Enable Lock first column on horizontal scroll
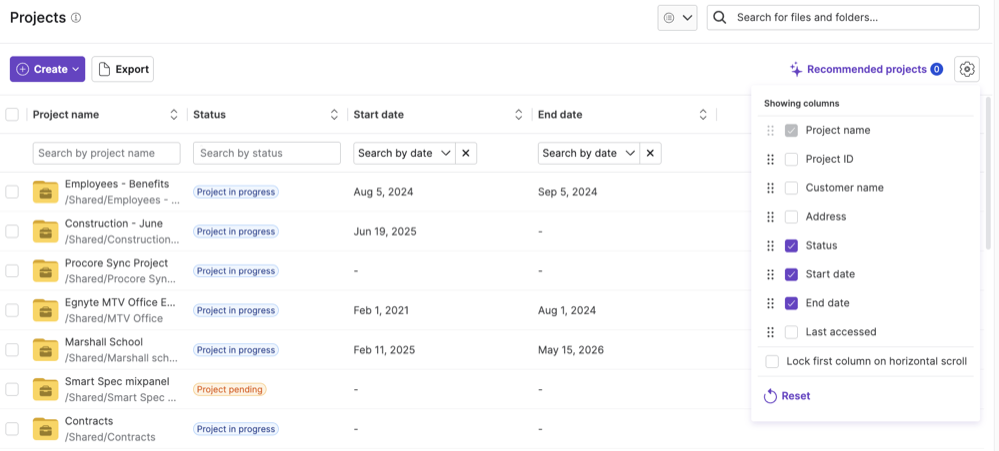The width and height of the screenshot is (999, 451). click(x=772, y=361)
